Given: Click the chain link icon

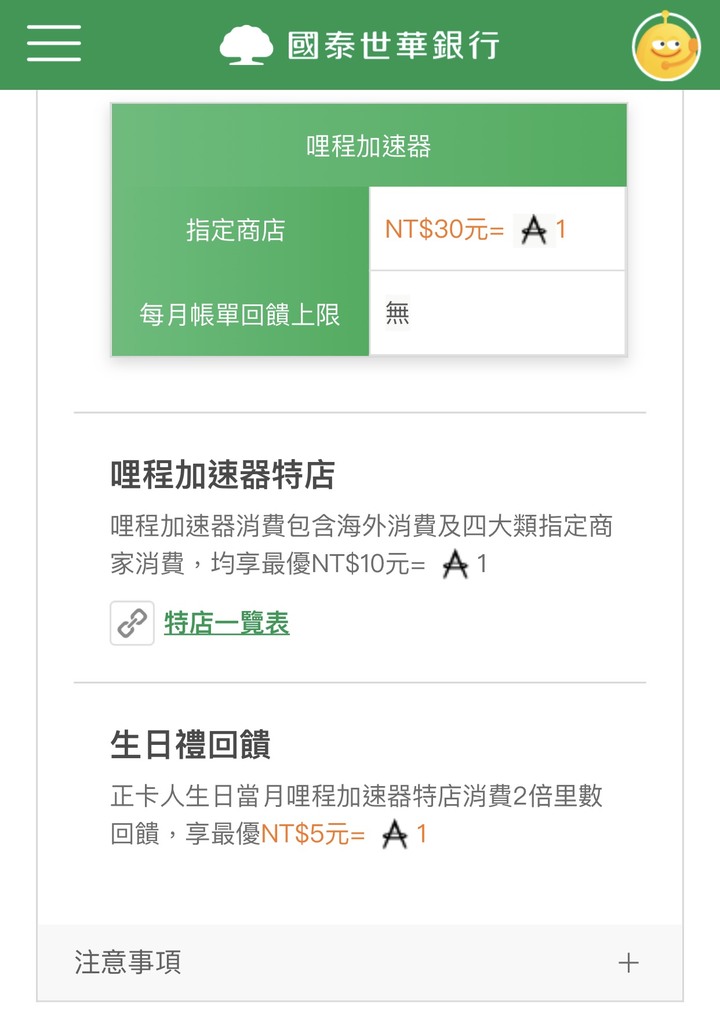Looking at the screenshot, I should pyautogui.click(x=132, y=623).
